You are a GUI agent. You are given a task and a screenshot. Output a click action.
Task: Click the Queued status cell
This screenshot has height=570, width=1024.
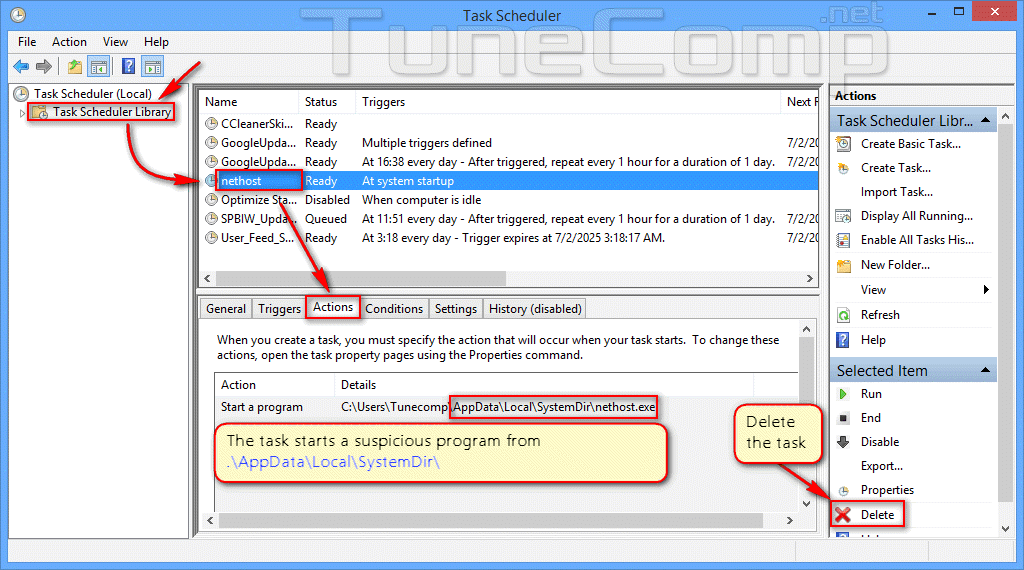[x=326, y=219]
